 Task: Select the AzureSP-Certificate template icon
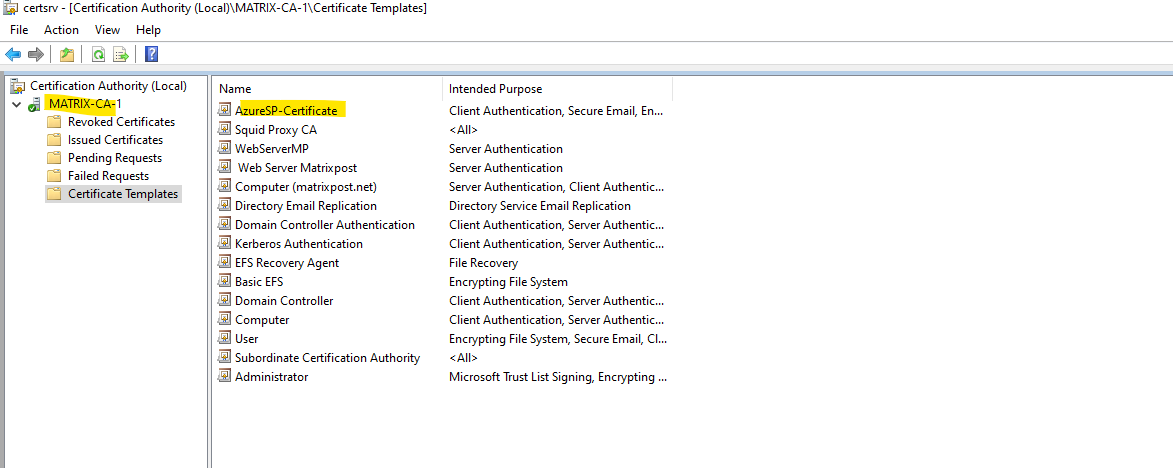(x=224, y=110)
